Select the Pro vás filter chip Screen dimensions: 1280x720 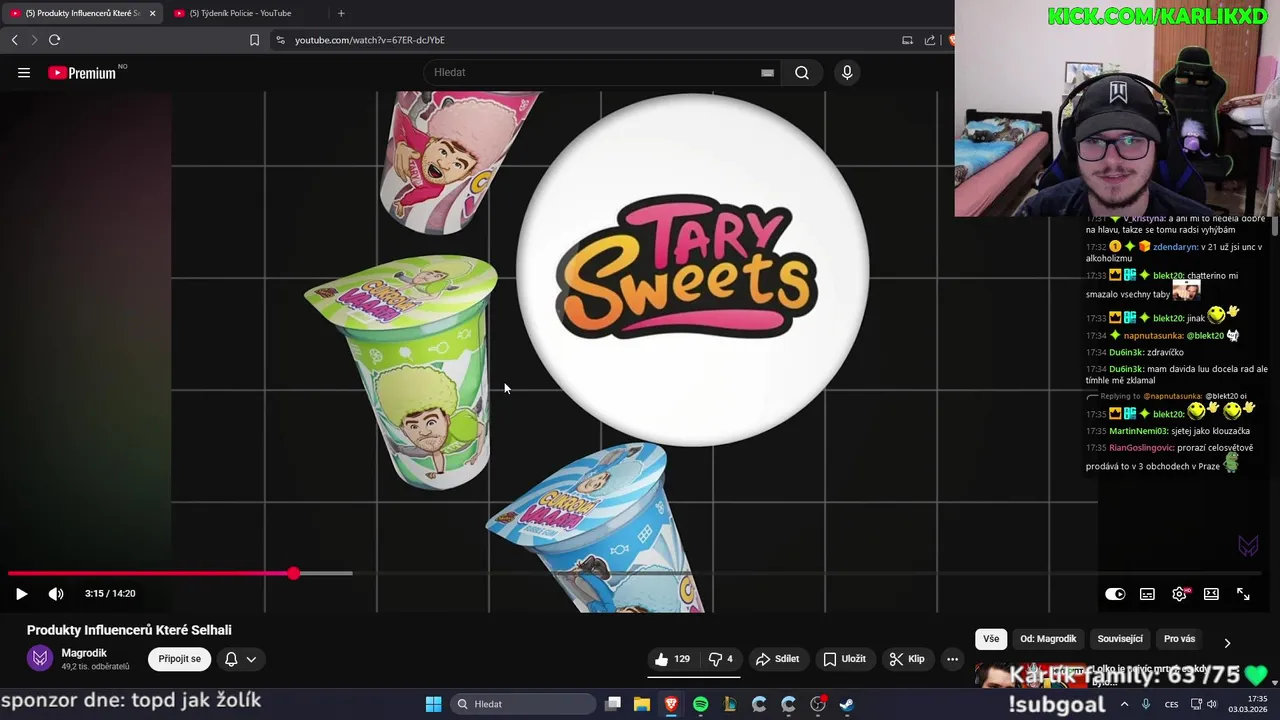(x=1179, y=639)
